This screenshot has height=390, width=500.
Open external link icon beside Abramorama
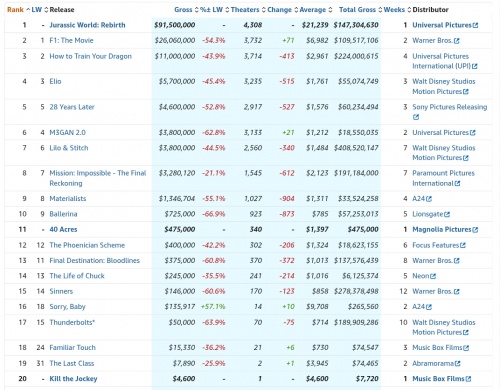pyautogui.click(x=457, y=364)
